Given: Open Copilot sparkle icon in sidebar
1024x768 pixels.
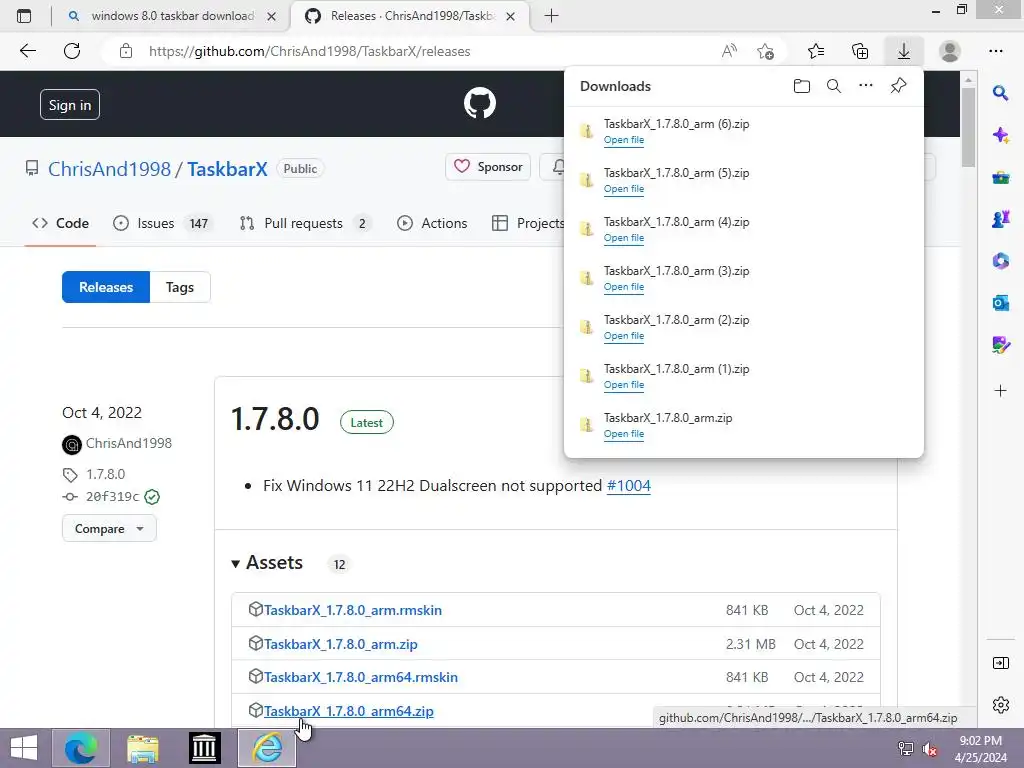Looking at the screenshot, I should [1000, 135].
